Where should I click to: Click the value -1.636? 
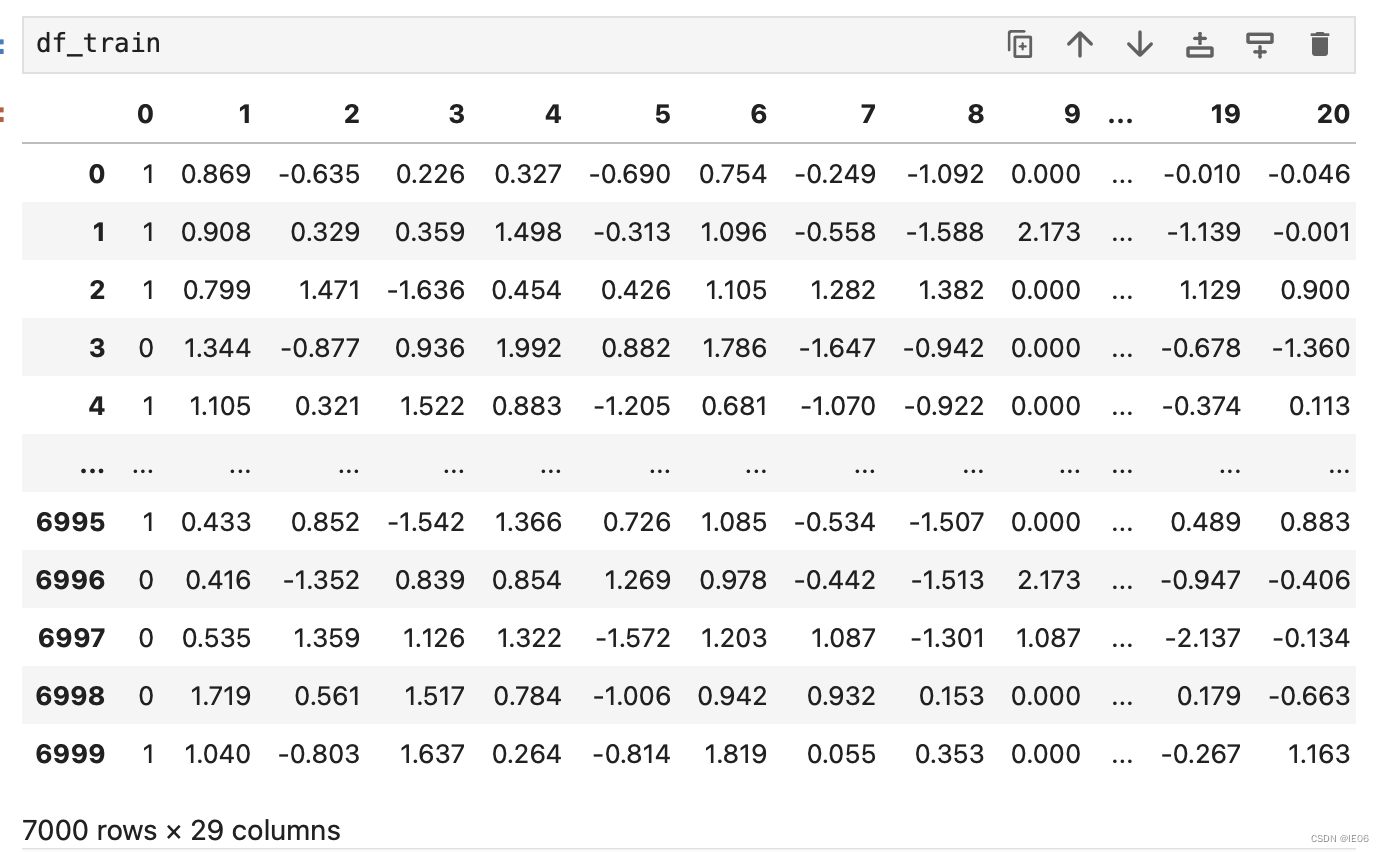[426, 290]
